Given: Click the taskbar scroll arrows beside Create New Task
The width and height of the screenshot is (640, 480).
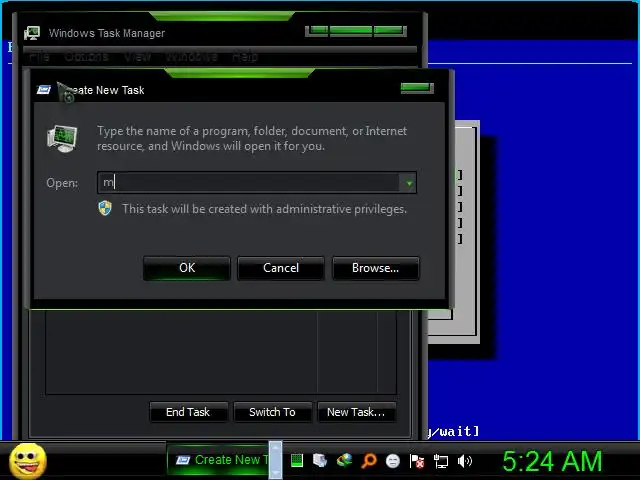Looking at the screenshot, I should [276, 460].
